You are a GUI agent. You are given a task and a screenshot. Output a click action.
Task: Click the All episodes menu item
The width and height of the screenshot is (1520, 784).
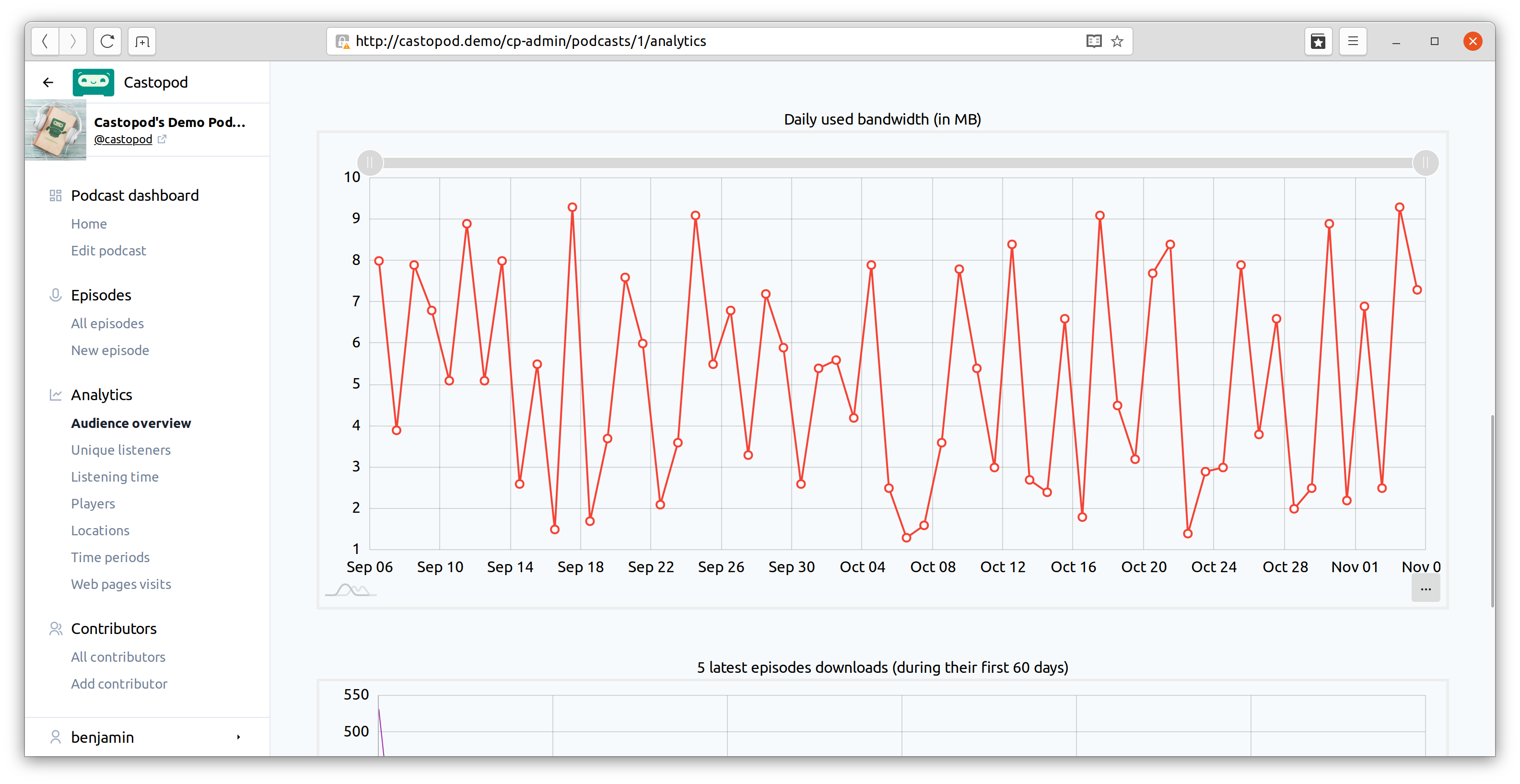[x=107, y=322]
